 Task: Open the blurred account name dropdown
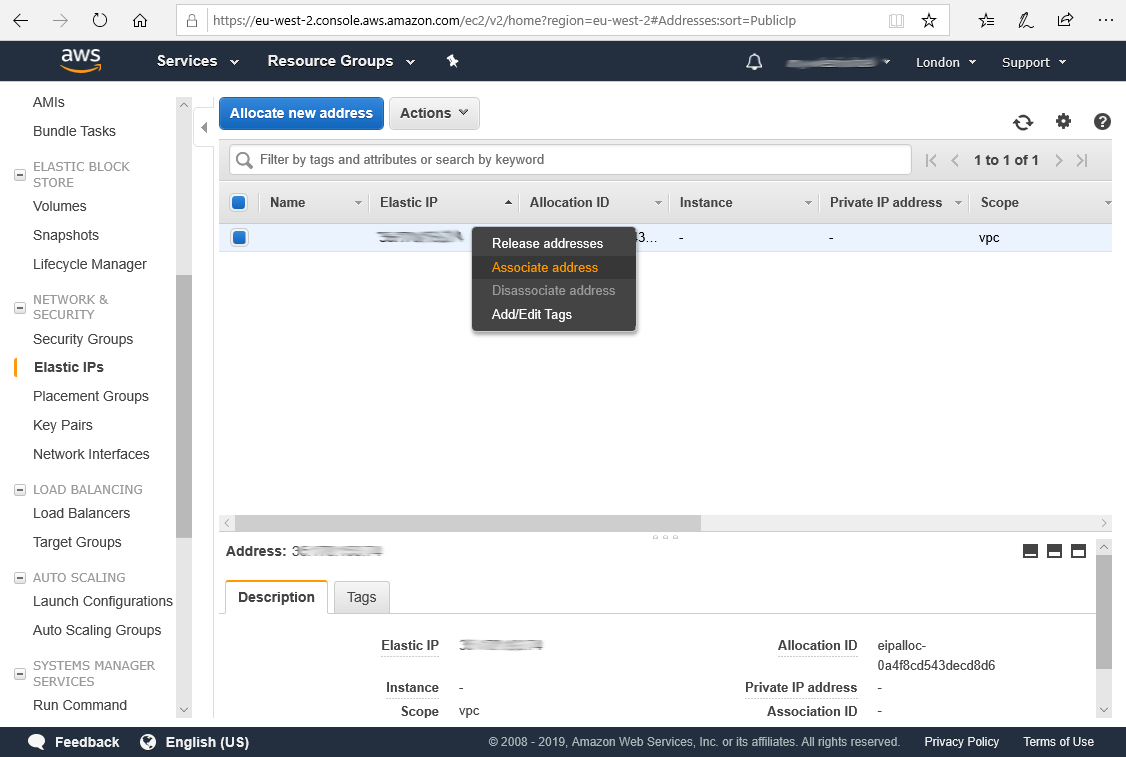point(838,62)
